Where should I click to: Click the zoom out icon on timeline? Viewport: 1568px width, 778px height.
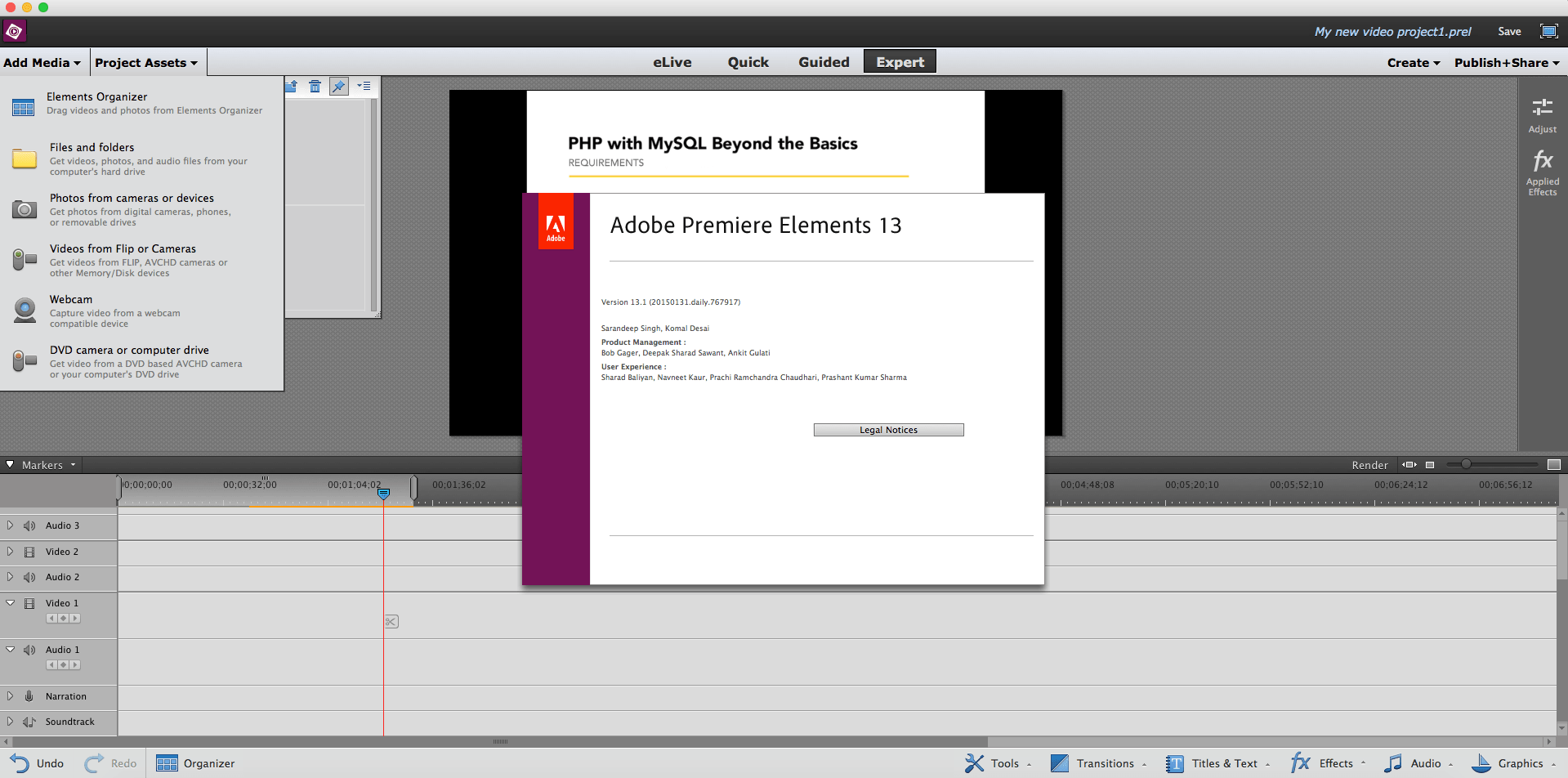(1430, 464)
